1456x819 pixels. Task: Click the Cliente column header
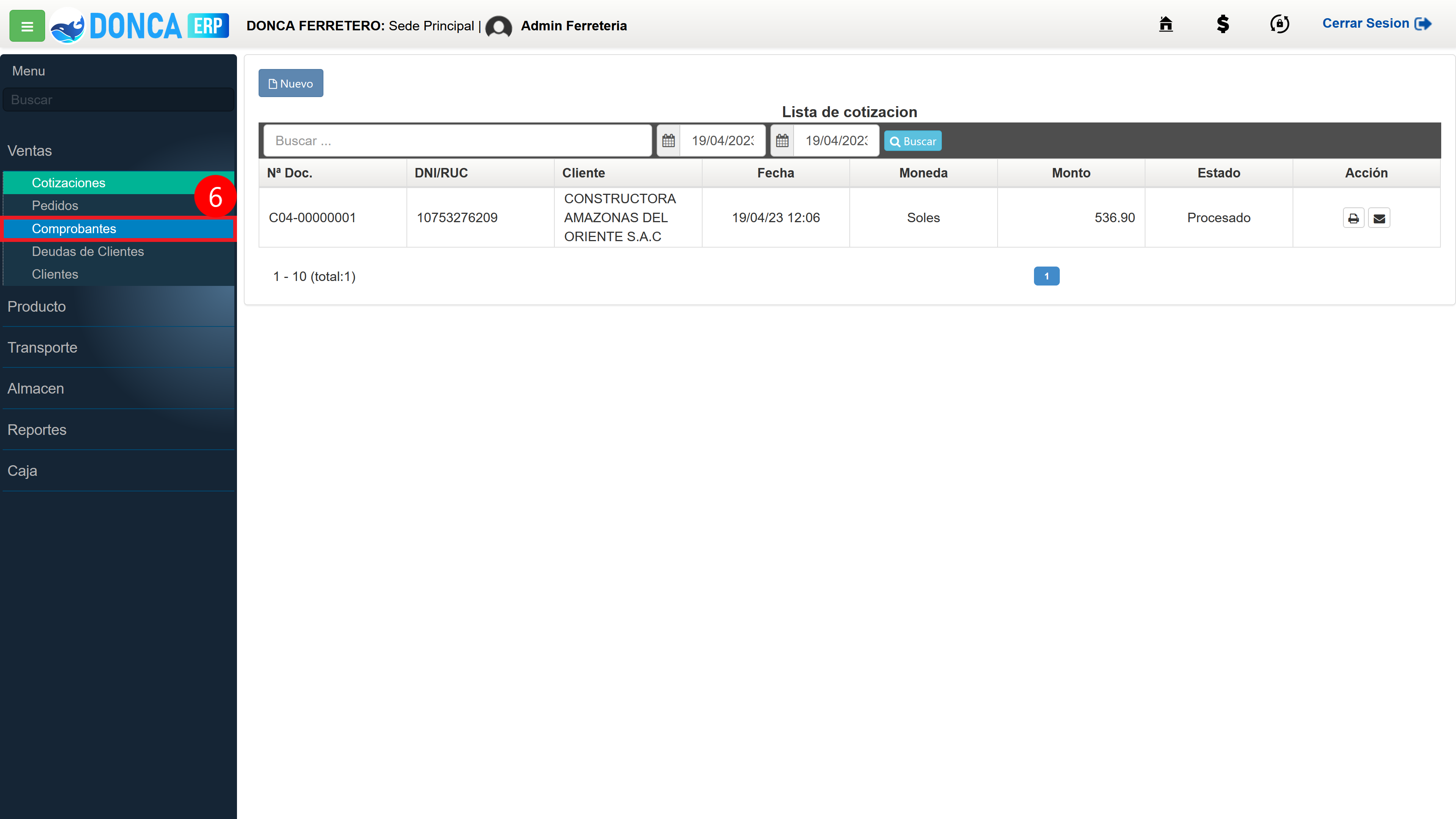coord(628,173)
